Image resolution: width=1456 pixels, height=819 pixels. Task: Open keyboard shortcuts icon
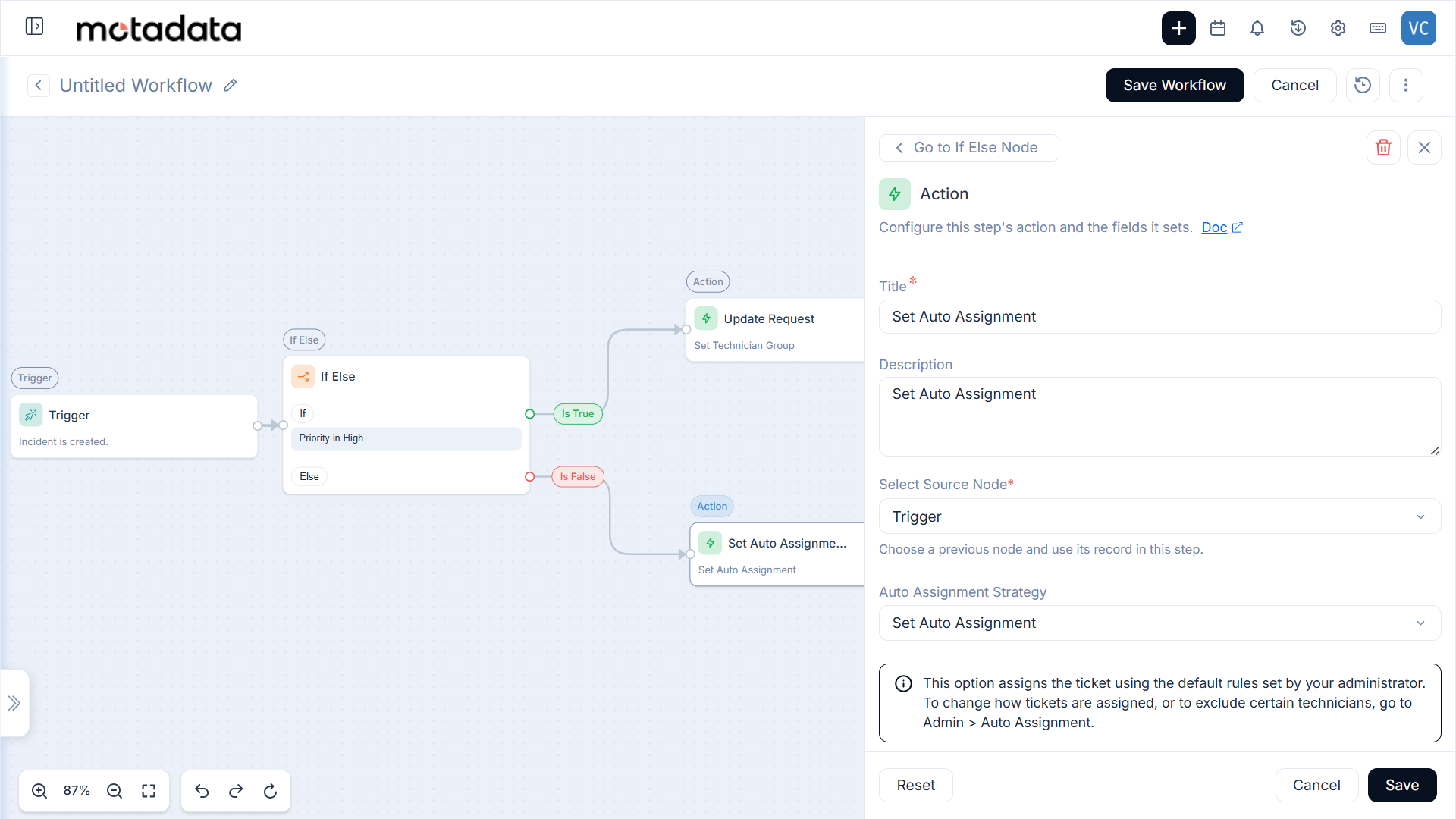(1378, 28)
